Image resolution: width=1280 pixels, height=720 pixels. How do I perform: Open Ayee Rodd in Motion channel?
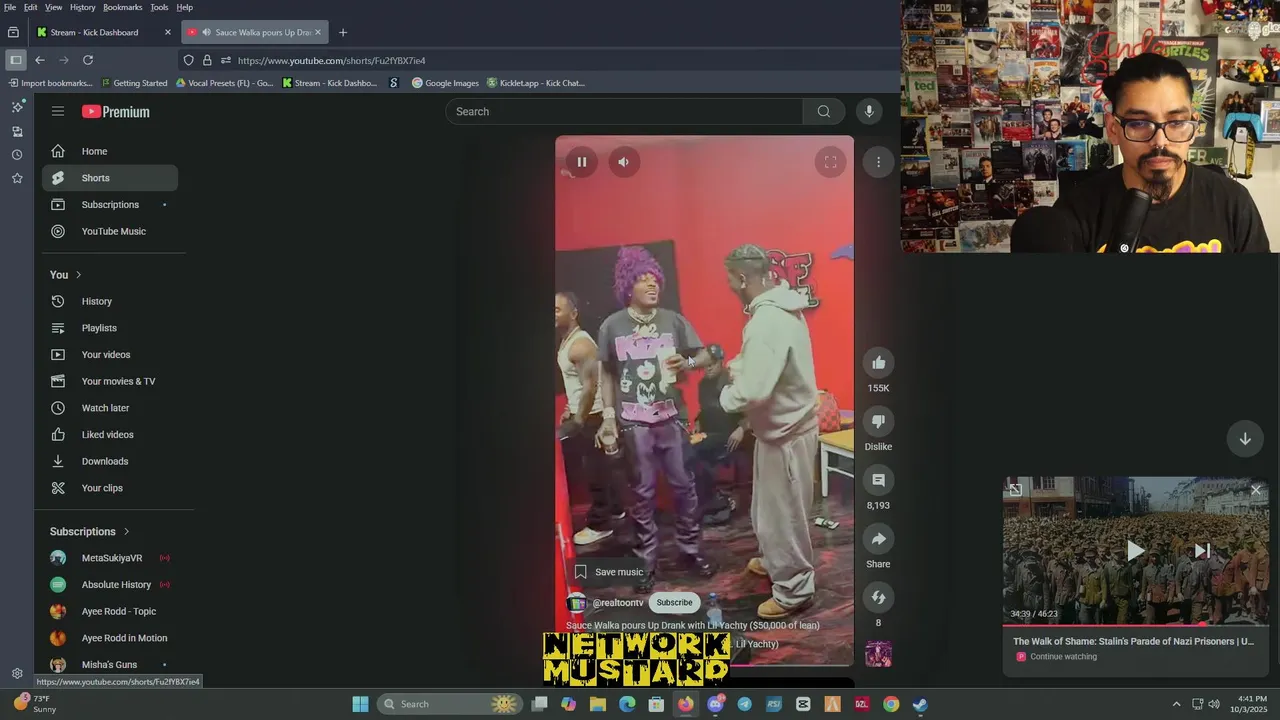click(x=110, y=638)
